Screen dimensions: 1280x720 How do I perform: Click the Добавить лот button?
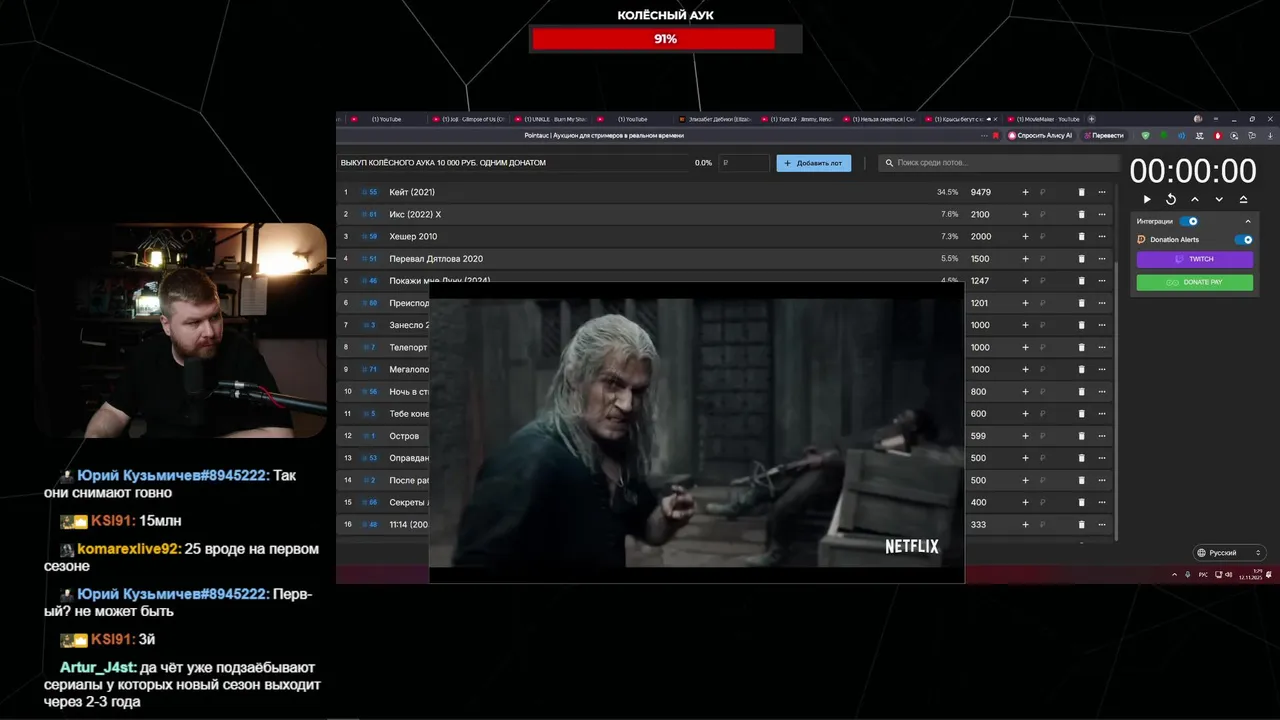tap(814, 163)
